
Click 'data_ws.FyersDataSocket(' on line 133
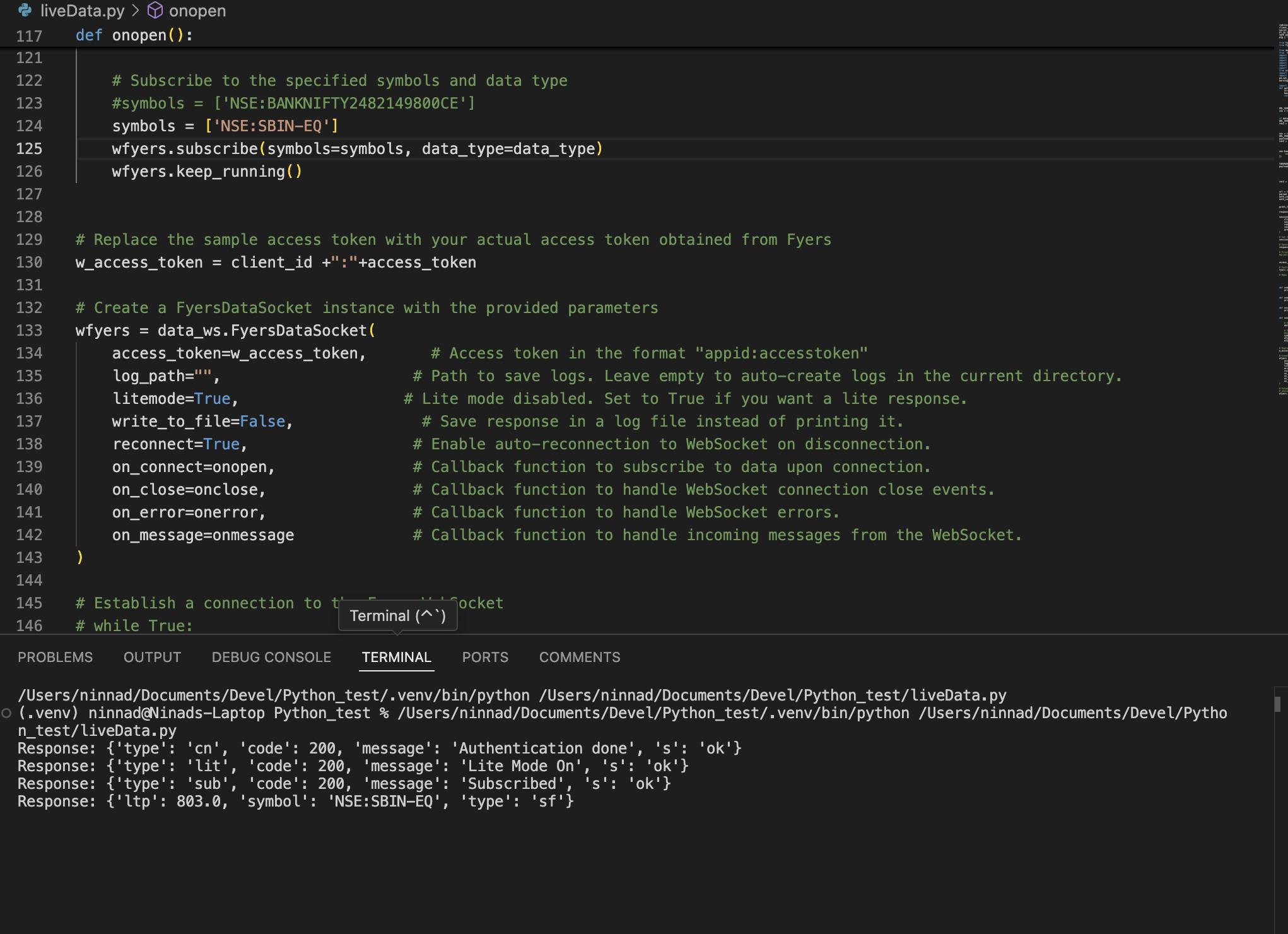point(266,331)
